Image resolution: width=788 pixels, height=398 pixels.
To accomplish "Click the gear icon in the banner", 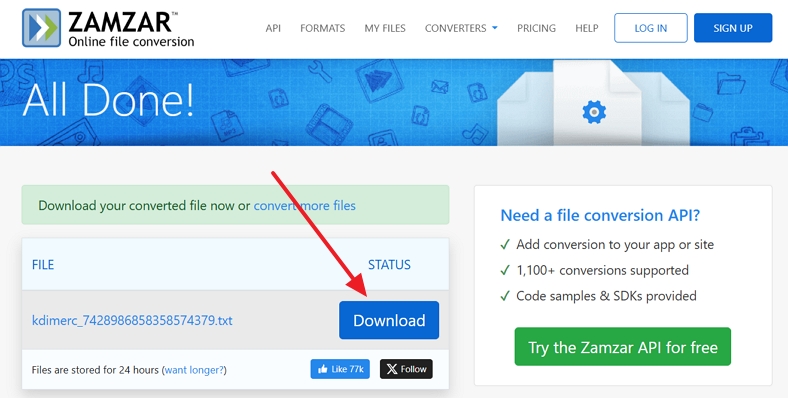I will point(594,112).
